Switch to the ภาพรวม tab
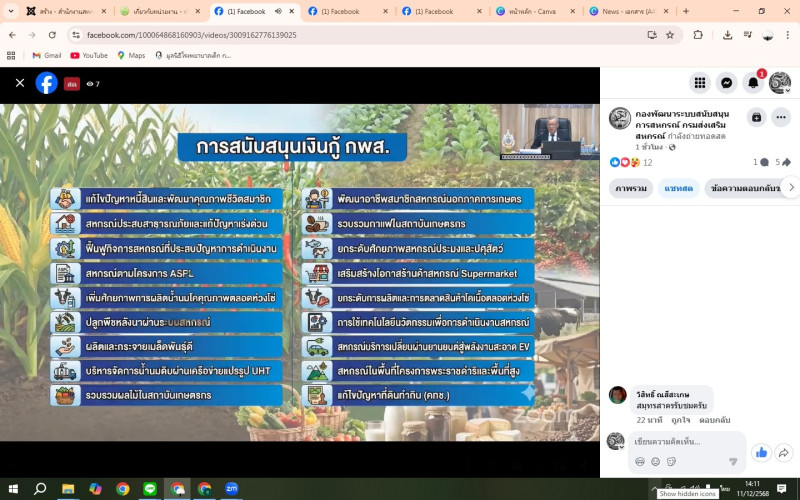800x500 pixels. [x=631, y=187]
